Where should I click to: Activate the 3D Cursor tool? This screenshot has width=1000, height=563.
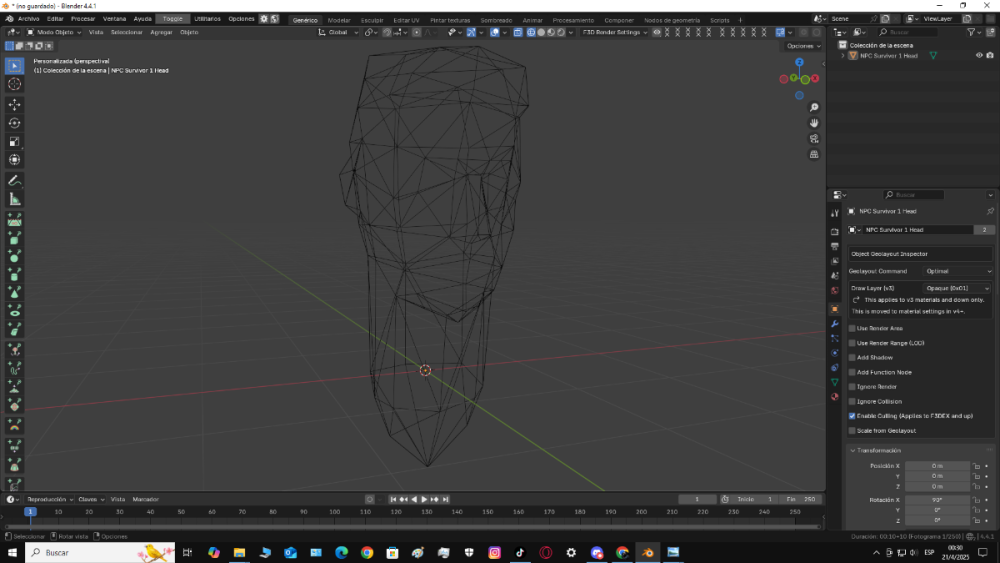(15, 84)
